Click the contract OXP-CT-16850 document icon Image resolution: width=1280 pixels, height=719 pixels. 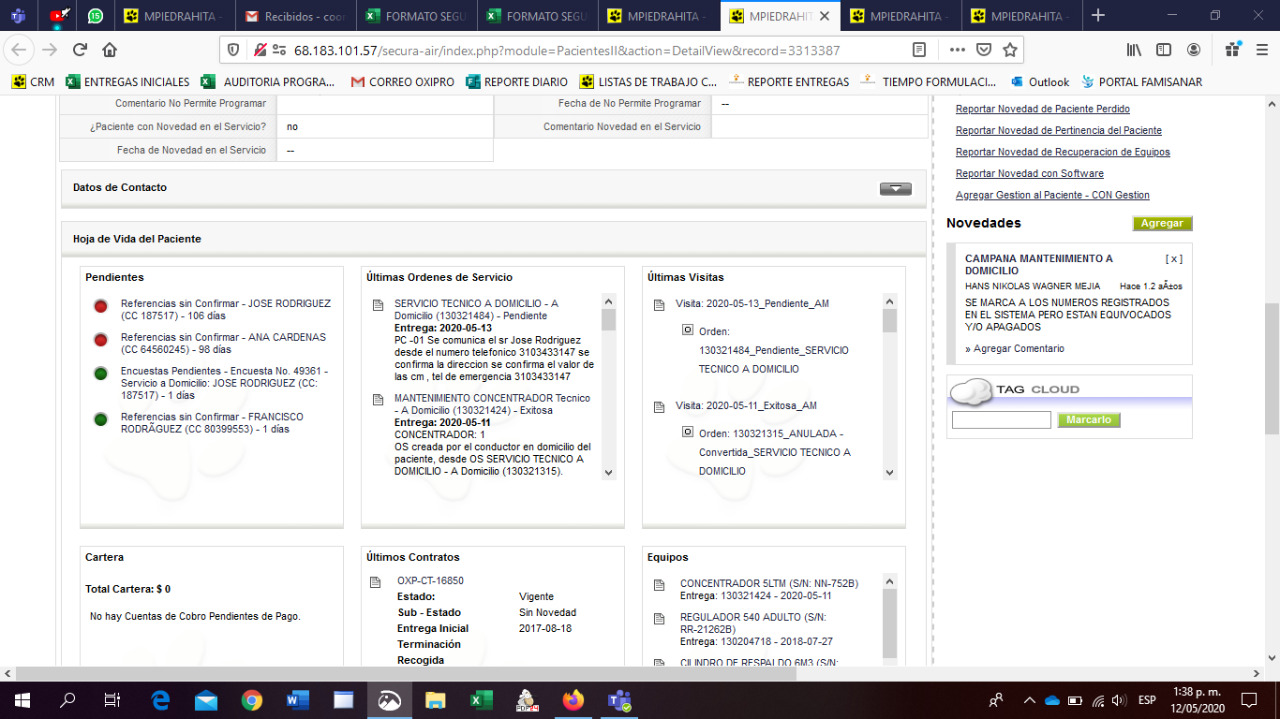[375, 582]
